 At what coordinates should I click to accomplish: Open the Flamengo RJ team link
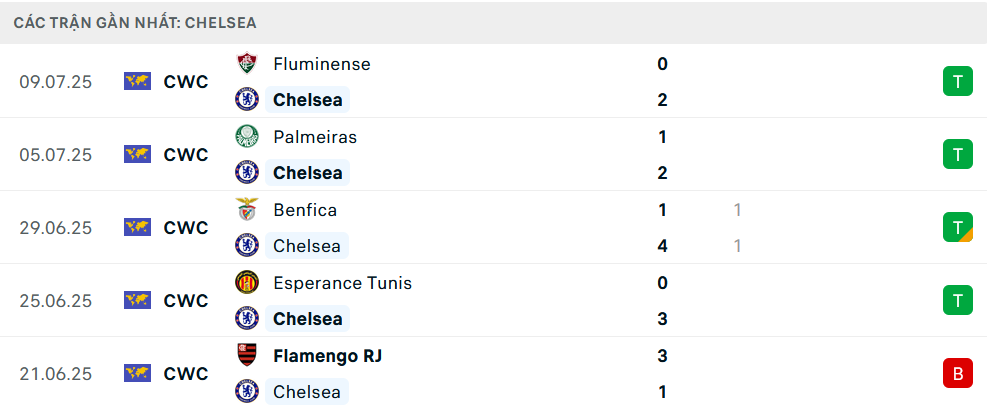click(x=327, y=356)
